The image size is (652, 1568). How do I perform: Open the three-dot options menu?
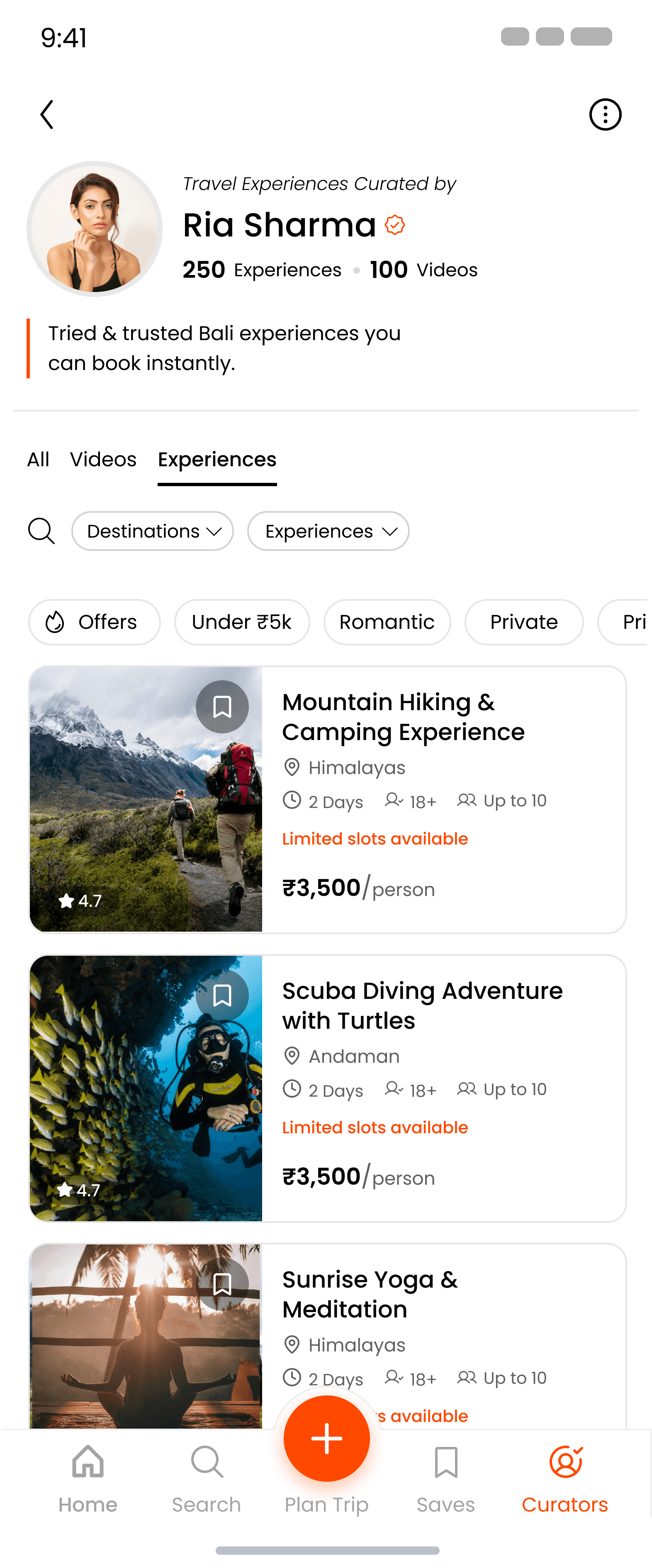[x=605, y=114]
